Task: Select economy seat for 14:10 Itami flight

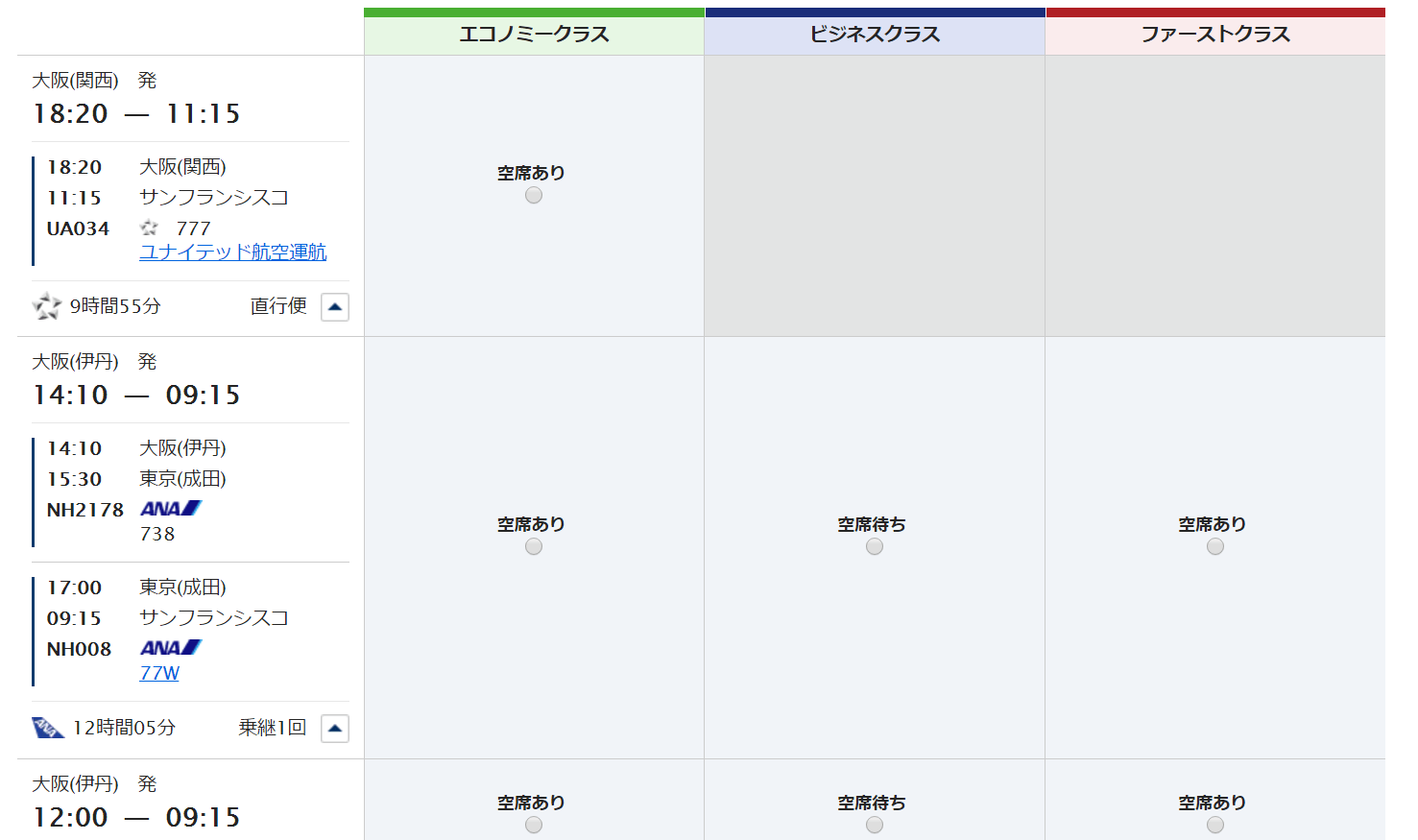Action: 534,547
